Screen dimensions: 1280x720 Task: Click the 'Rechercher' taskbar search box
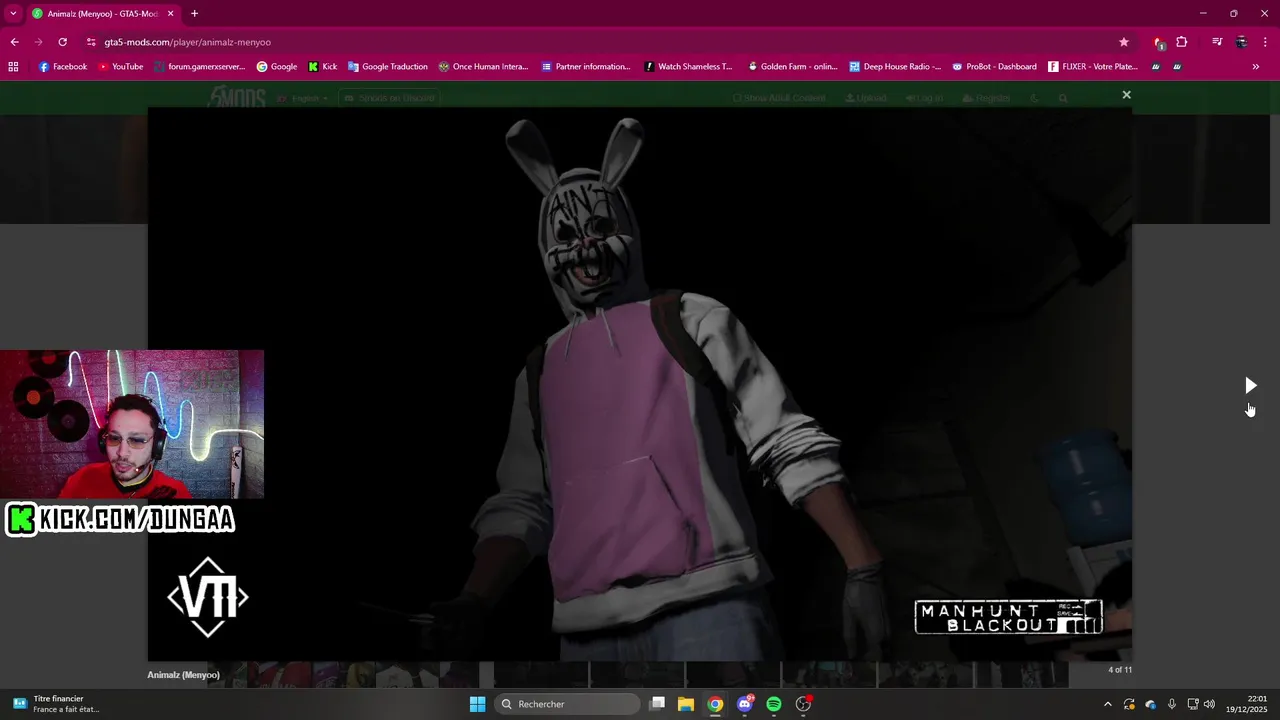point(568,704)
